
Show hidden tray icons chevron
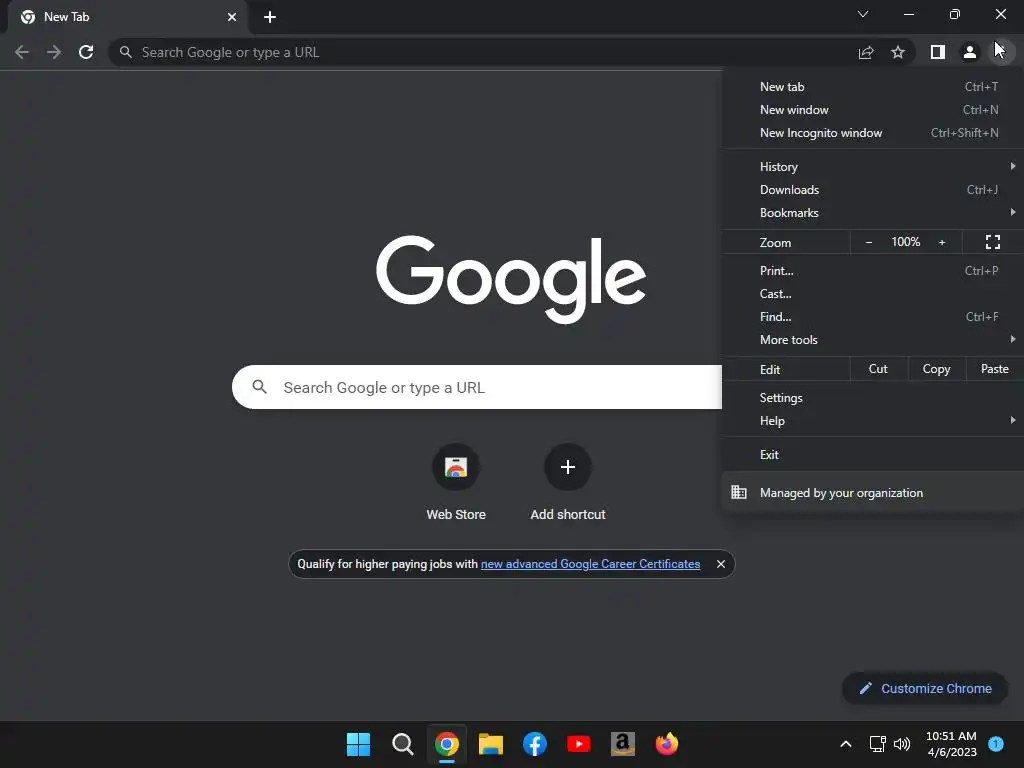pos(846,744)
